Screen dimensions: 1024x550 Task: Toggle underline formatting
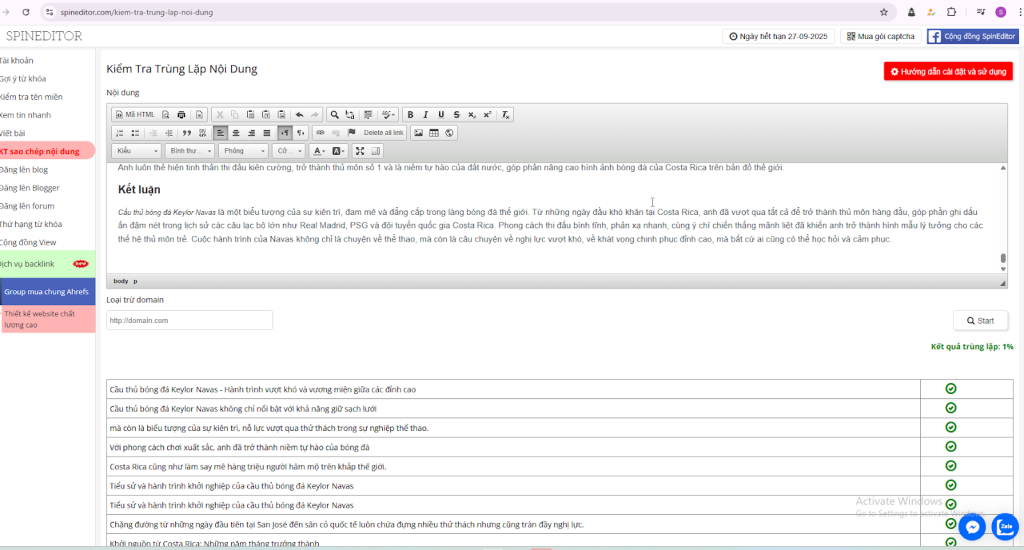point(441,115)
